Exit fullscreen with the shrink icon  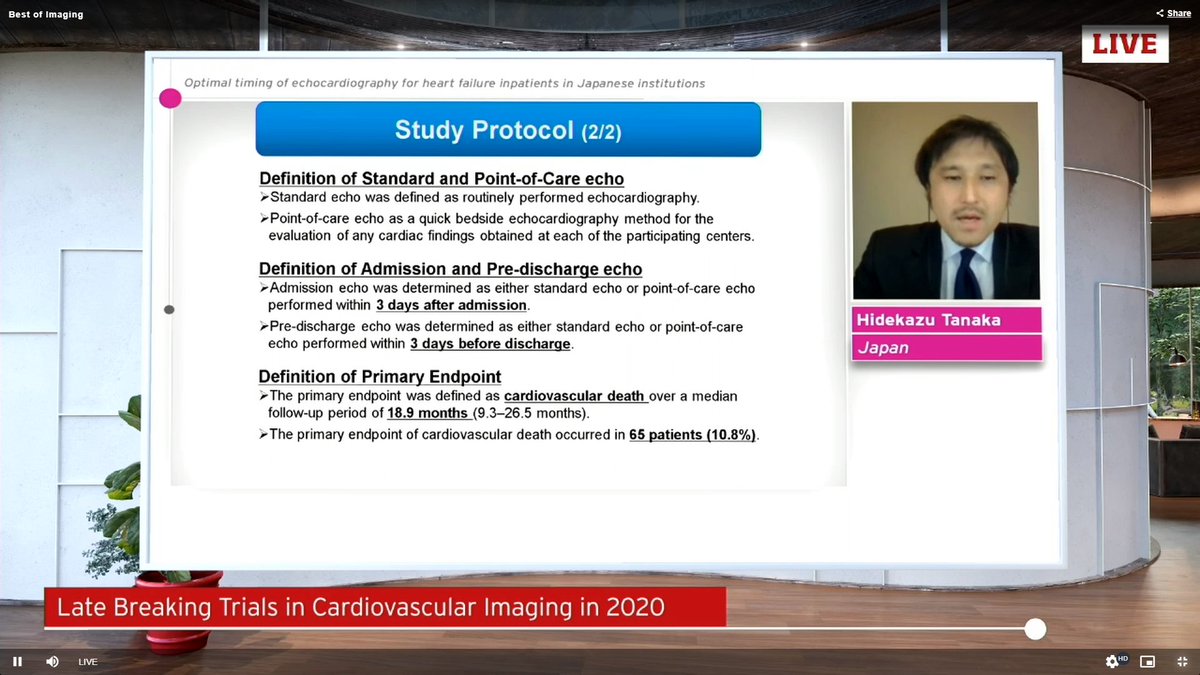tap(1182, 661)
